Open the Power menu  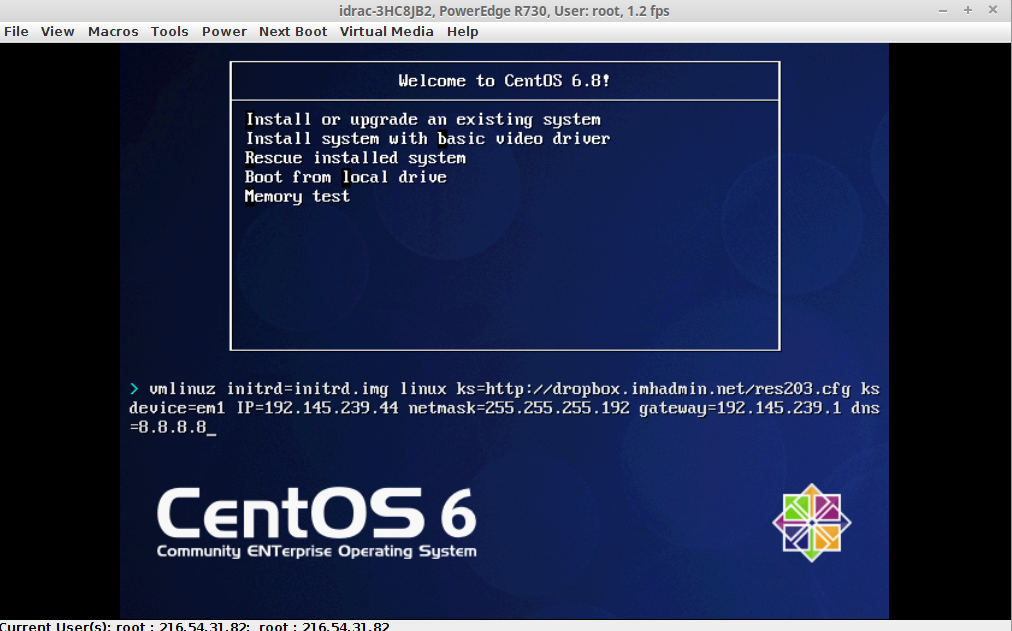coord(224,31)
